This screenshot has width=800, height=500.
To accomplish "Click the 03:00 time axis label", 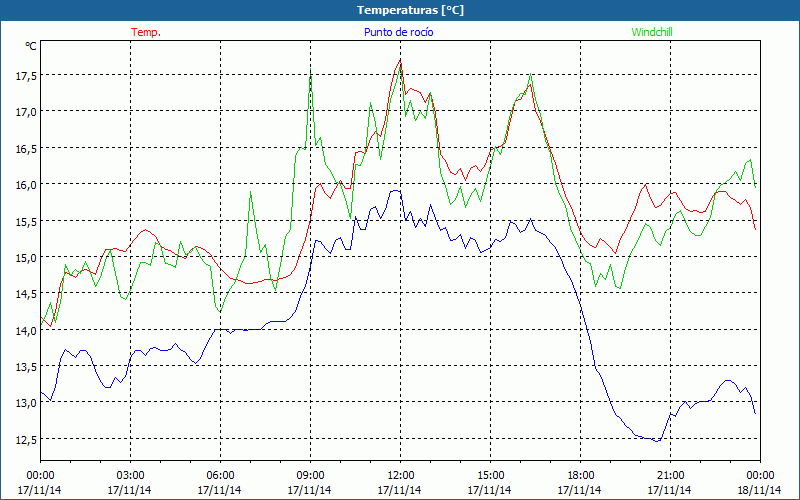I will click(131, 476).
